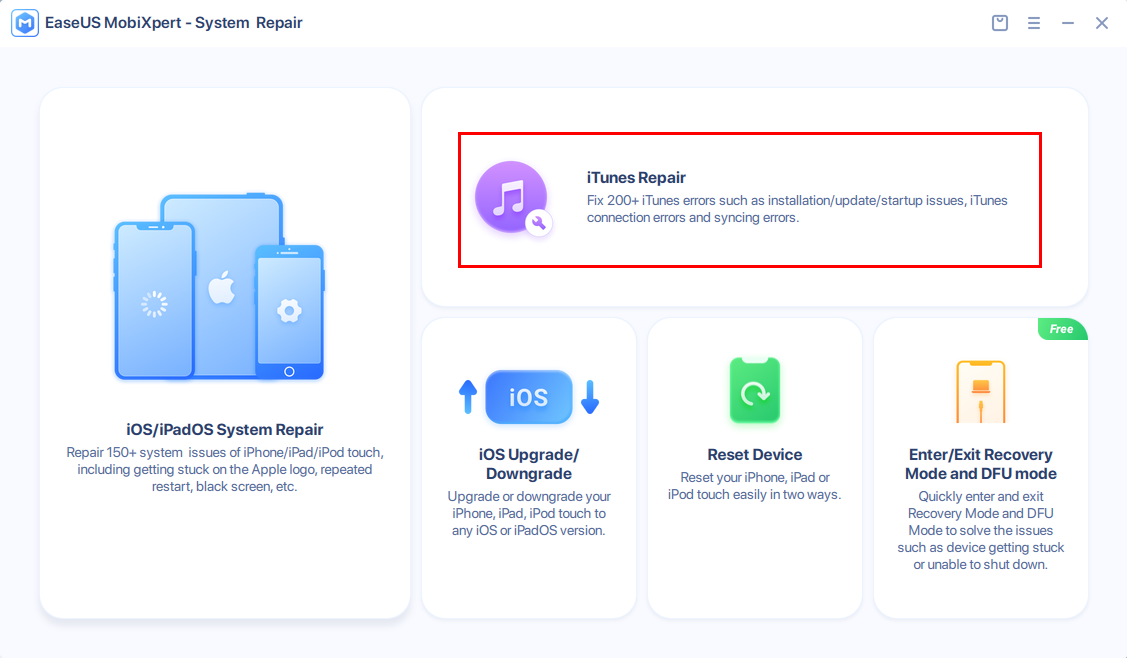The width and height of the screenshot is (1127, 658).
Task: Open iOS Upgrade/Downgrade title
Action: tap(528, 464)
